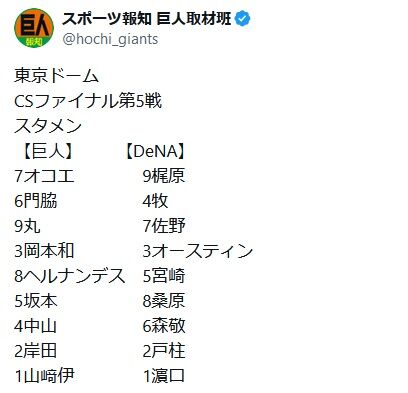Select the 3岡本和 lineup entry
Image resolution: width=408 pixels, height=393 pixels.
[44, 251]
